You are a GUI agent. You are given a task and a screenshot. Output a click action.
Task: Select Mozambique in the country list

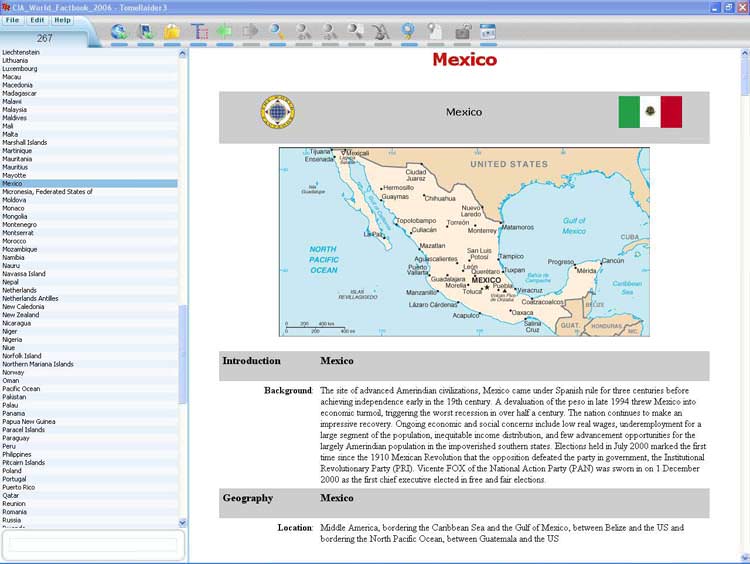coord(20,249)
